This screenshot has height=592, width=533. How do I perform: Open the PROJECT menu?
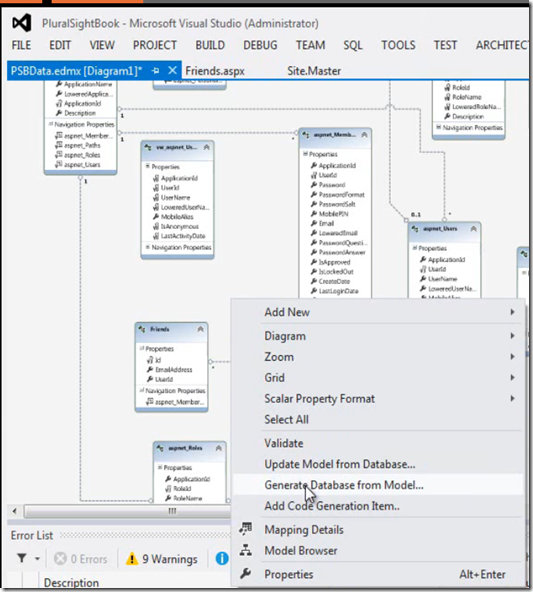(x=155, y=45)
